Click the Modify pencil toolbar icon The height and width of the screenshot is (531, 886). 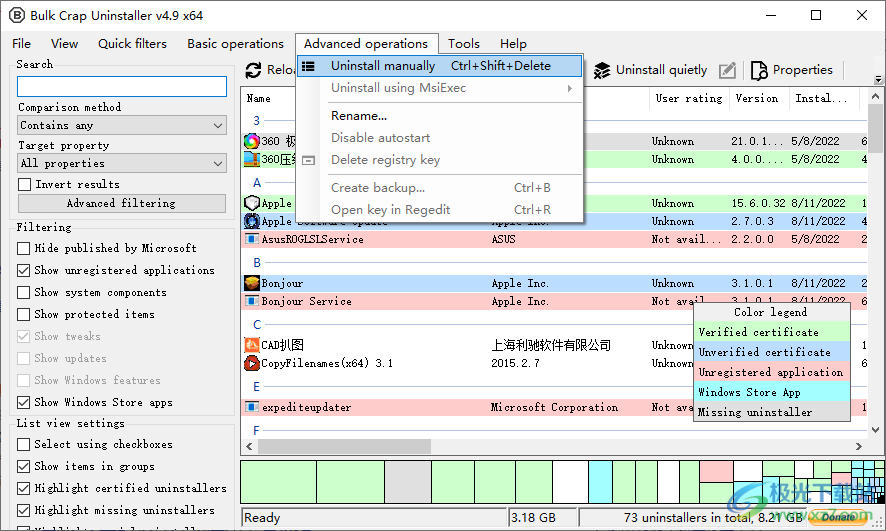point(727,70)
